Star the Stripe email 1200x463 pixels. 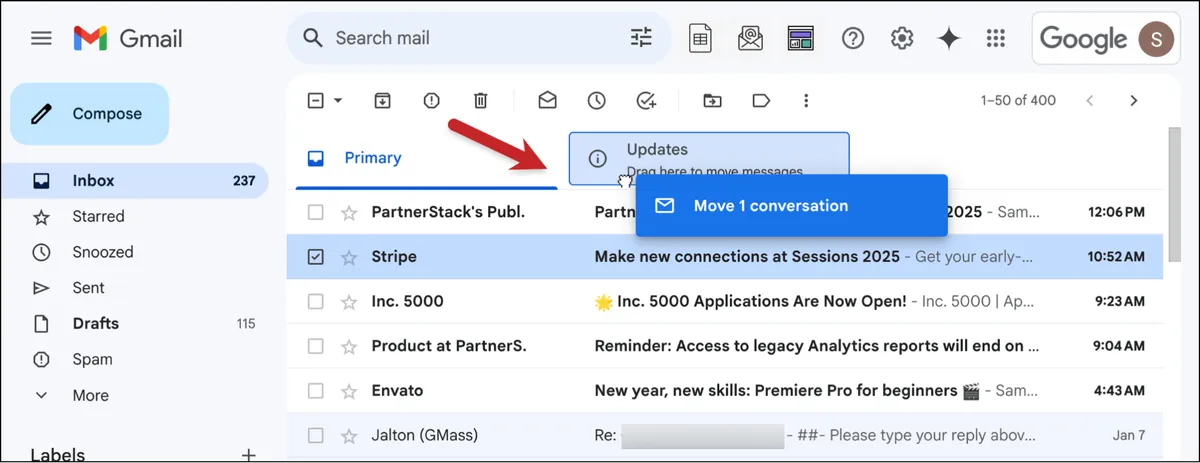[349, 257]
